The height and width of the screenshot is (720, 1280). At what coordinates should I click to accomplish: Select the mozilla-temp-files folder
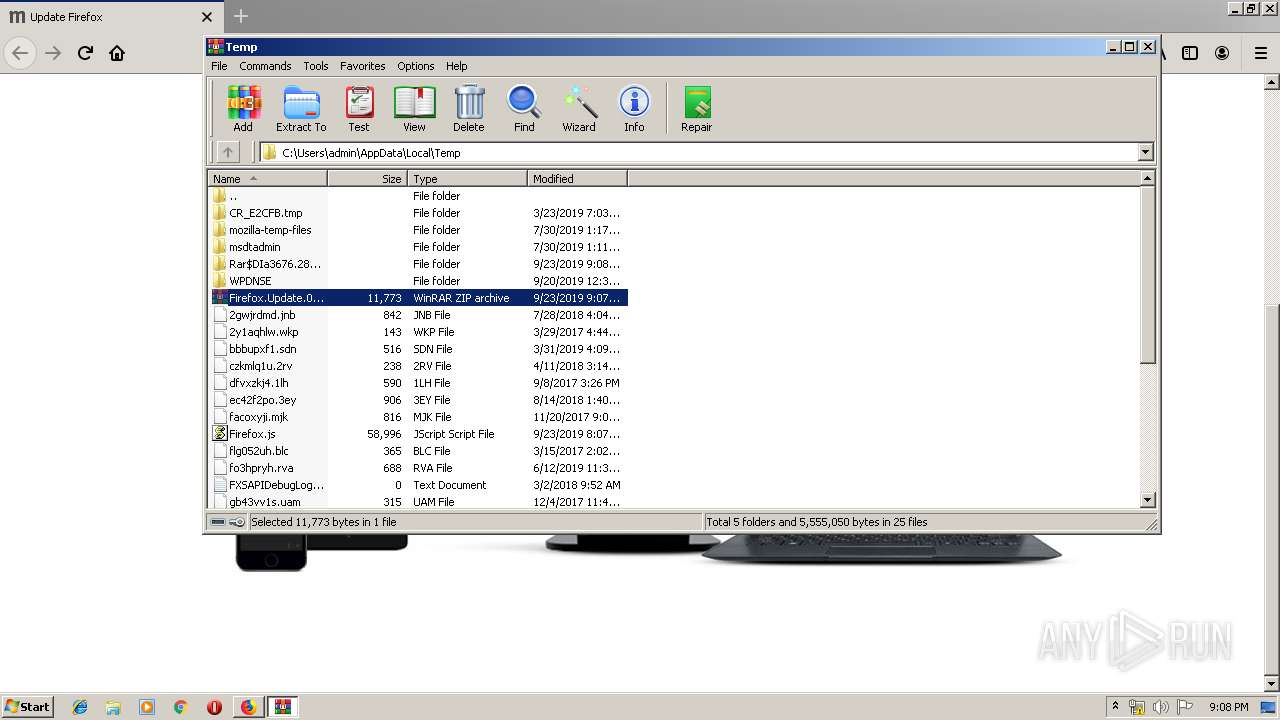click(419, 230)
